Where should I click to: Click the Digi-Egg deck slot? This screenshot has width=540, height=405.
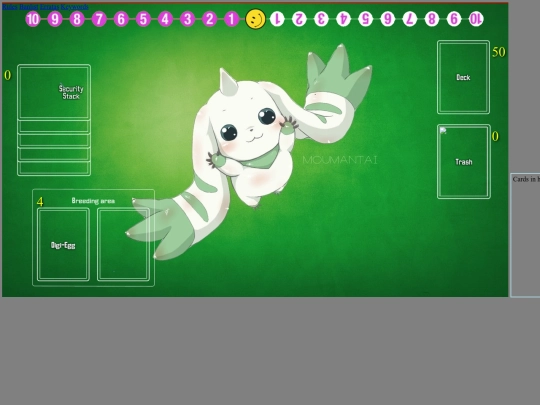coord(63,245)
